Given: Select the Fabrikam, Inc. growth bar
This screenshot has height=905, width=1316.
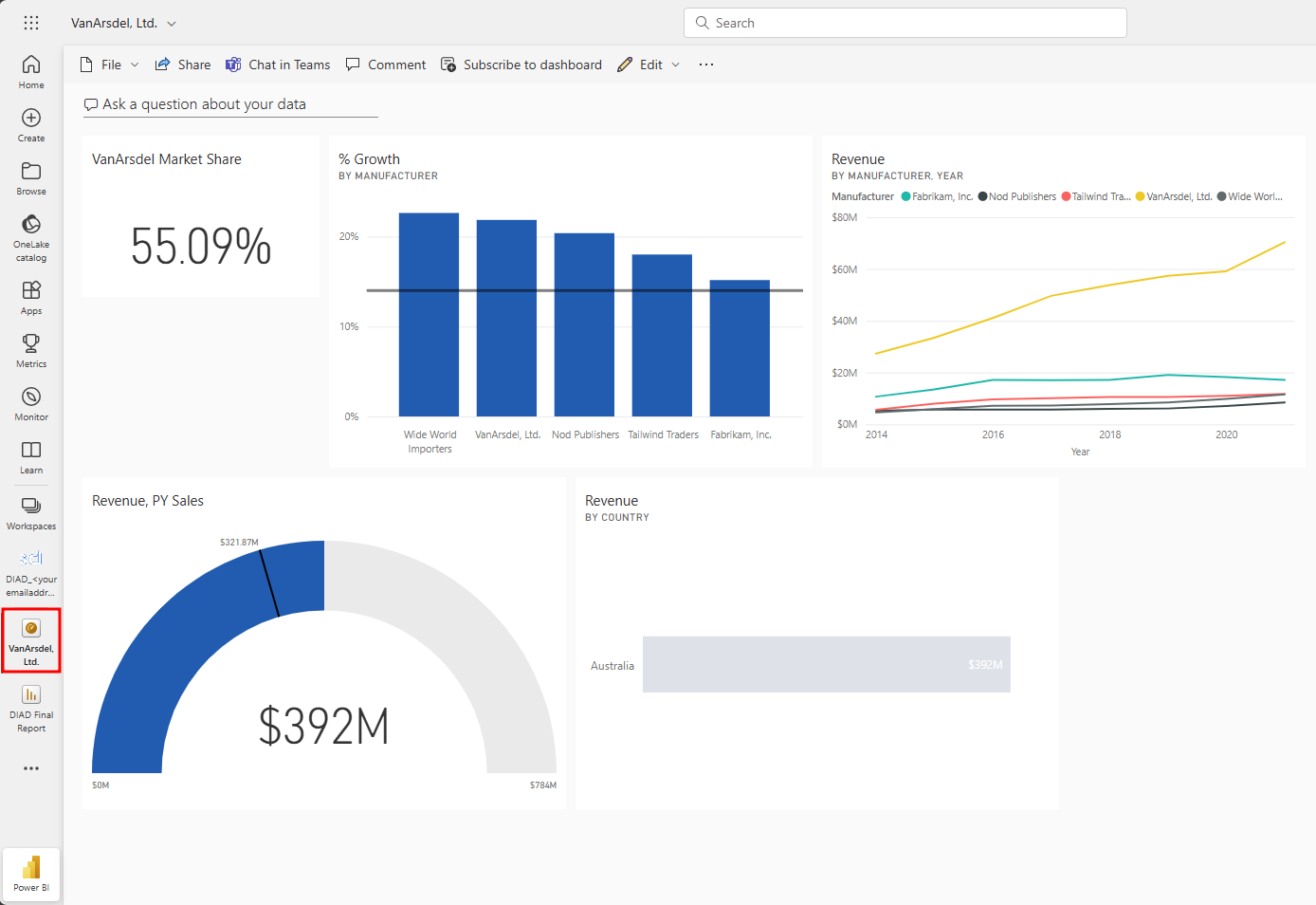Looking at the screenshot, I should click(x=740, y=348).
